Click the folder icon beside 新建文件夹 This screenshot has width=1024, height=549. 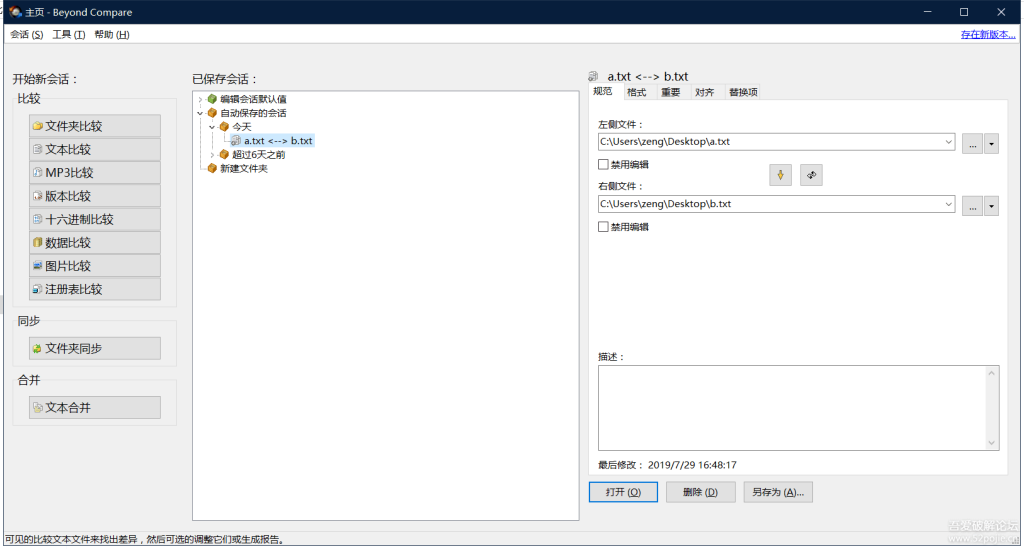[x=212, y=168]
